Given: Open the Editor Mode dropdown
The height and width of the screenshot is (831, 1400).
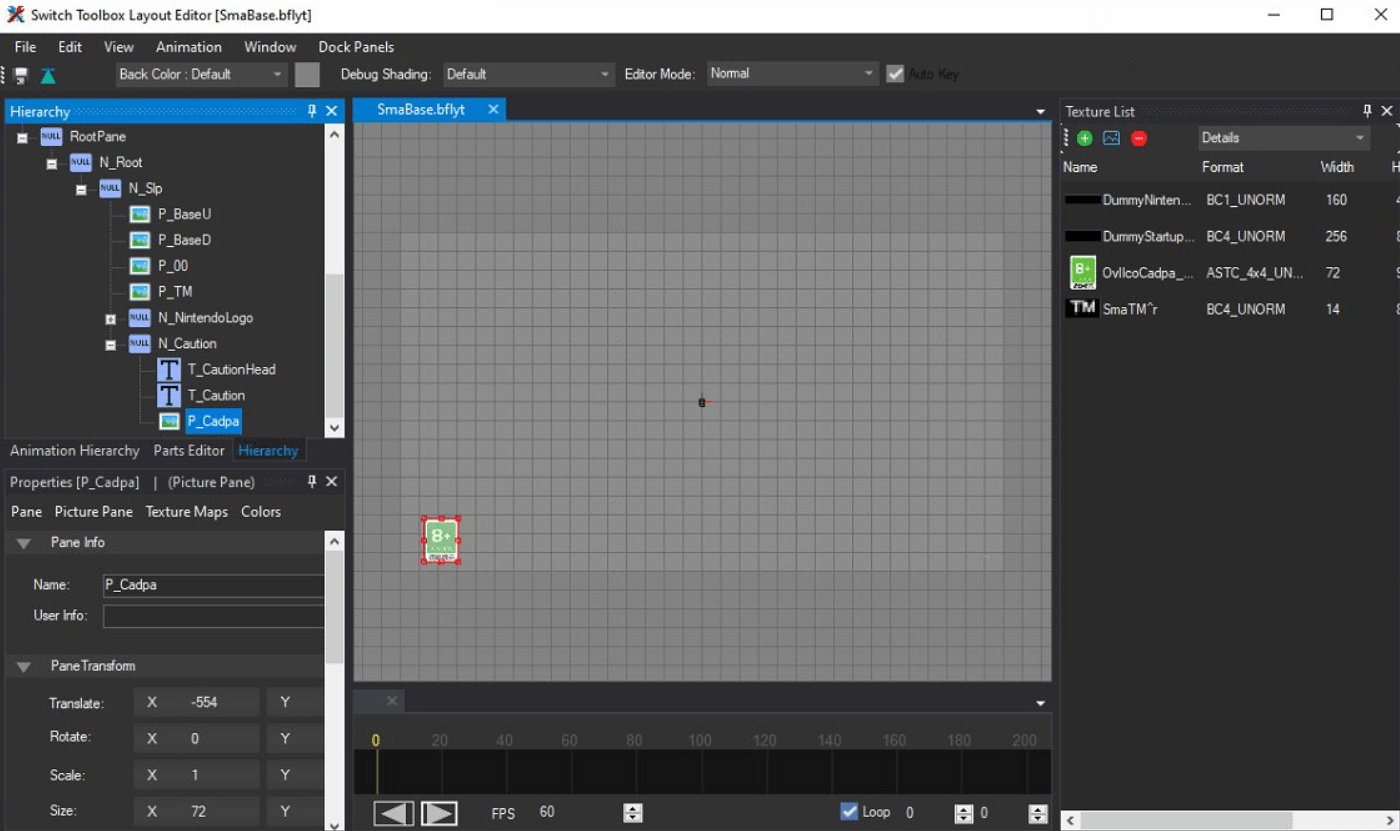Looking at the screenshot, I should point(791,74).
